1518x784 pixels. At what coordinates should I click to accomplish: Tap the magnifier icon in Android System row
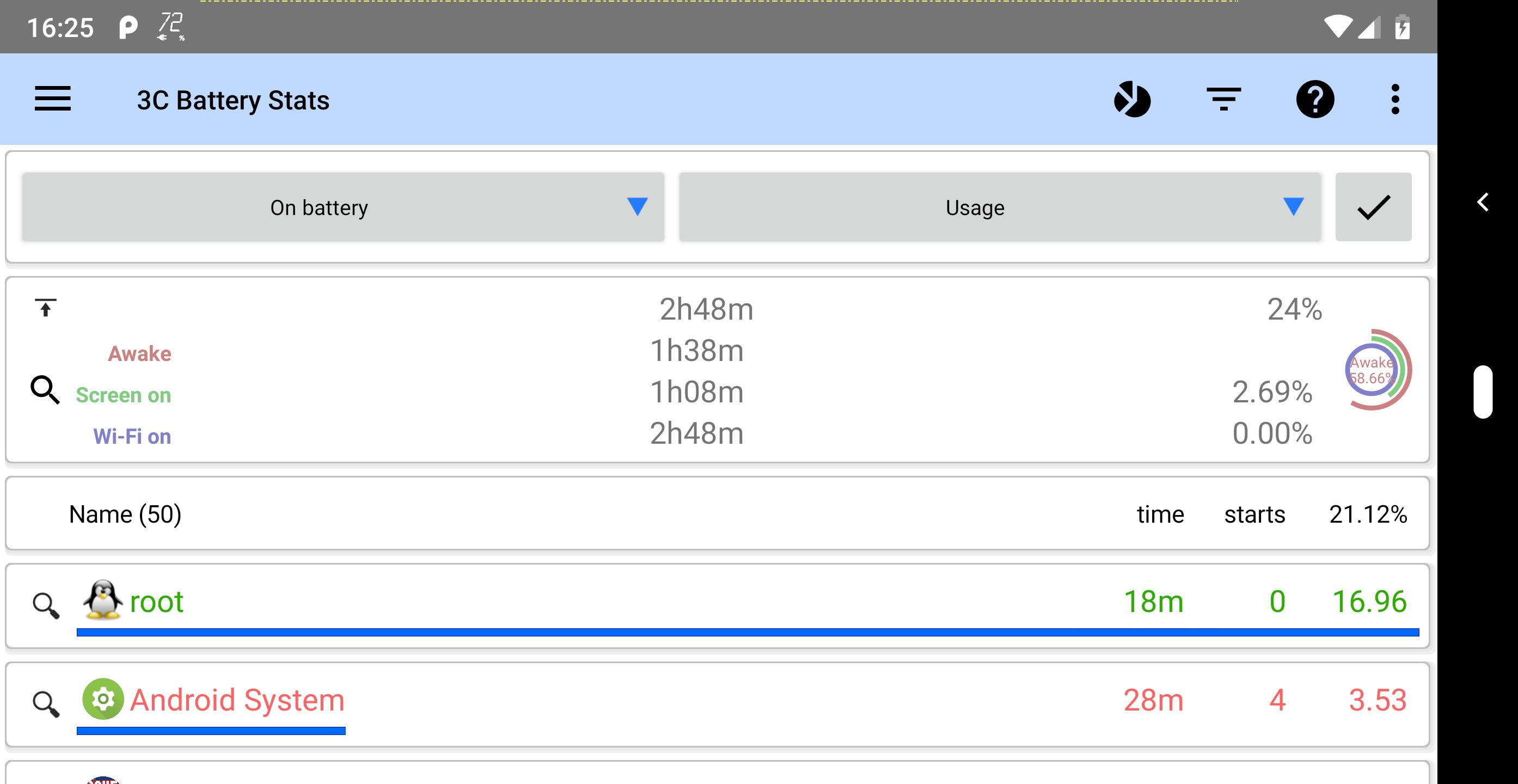point(45,704)
